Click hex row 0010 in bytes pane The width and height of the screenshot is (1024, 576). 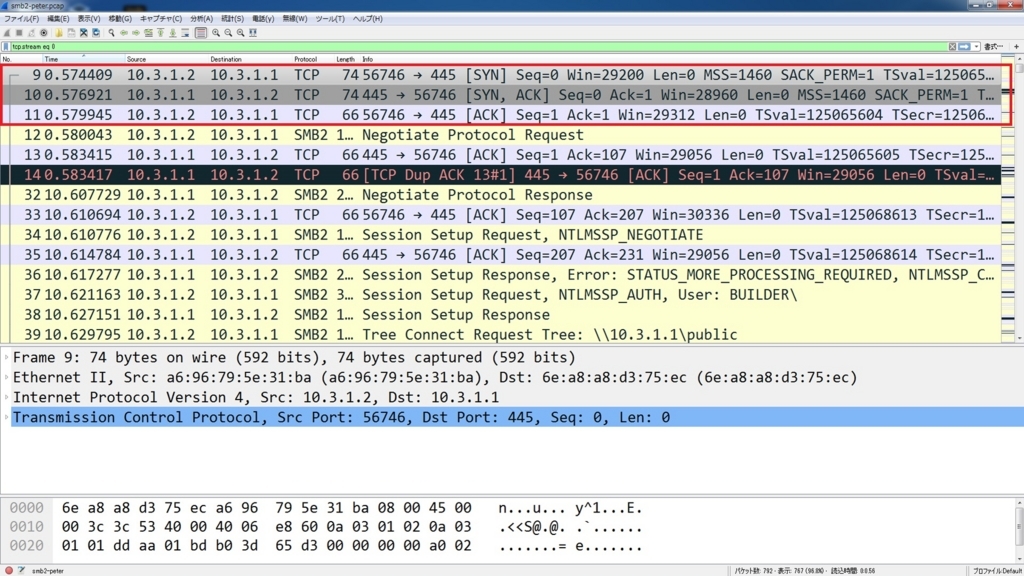[x=325, y=527]
